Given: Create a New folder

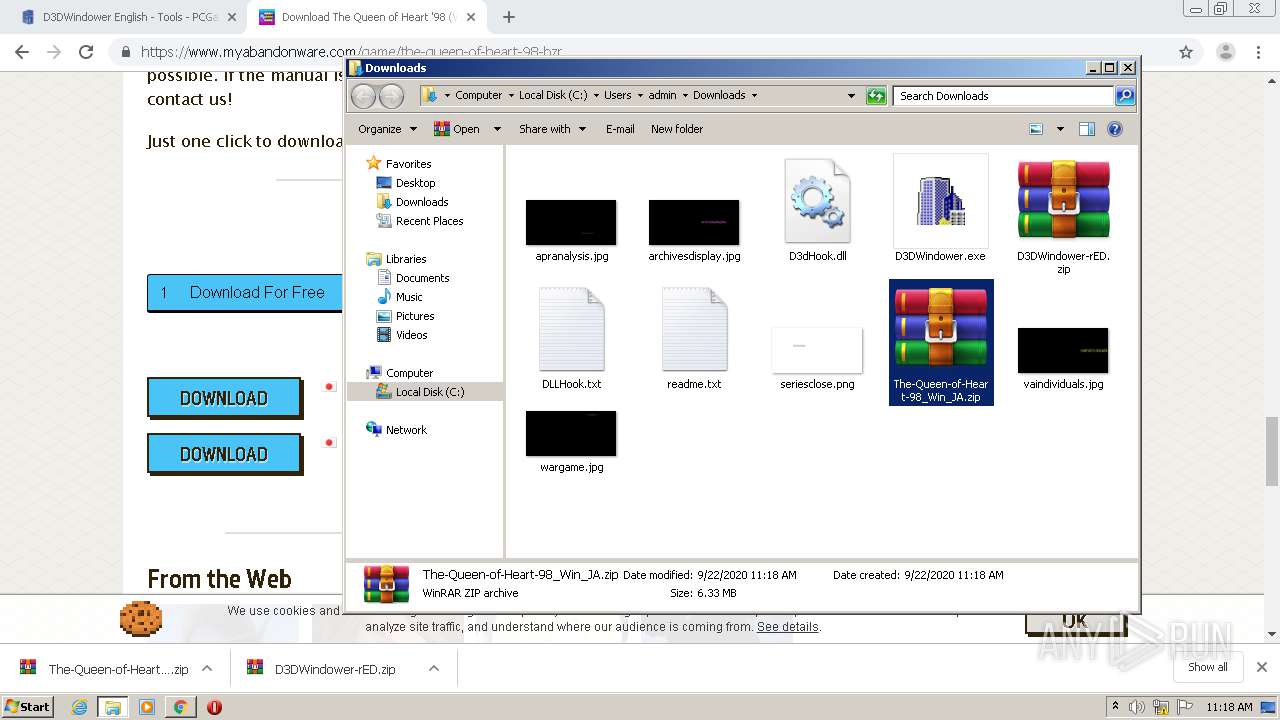Looking at the screenshot, I should pos(677,129).
